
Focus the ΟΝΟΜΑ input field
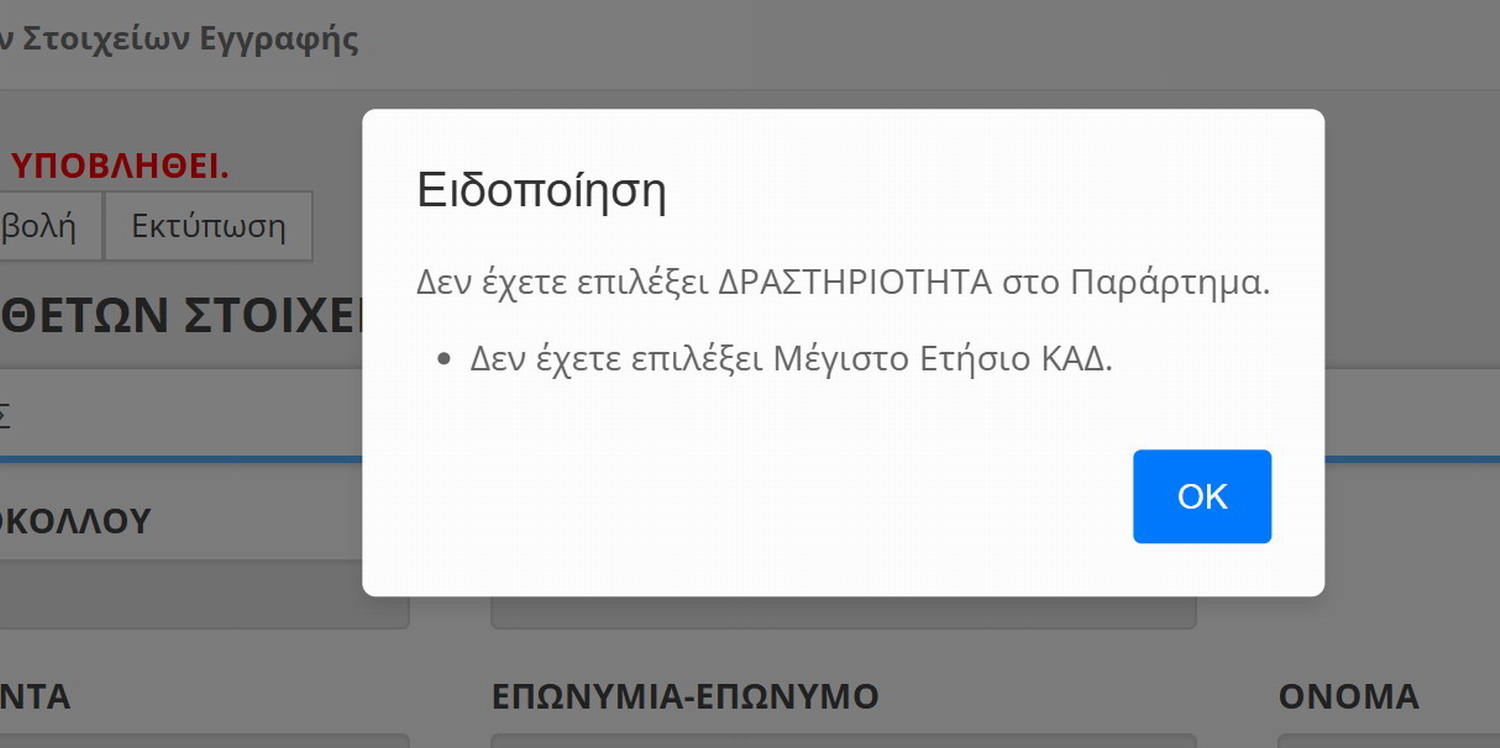(x=1388, y=741)
